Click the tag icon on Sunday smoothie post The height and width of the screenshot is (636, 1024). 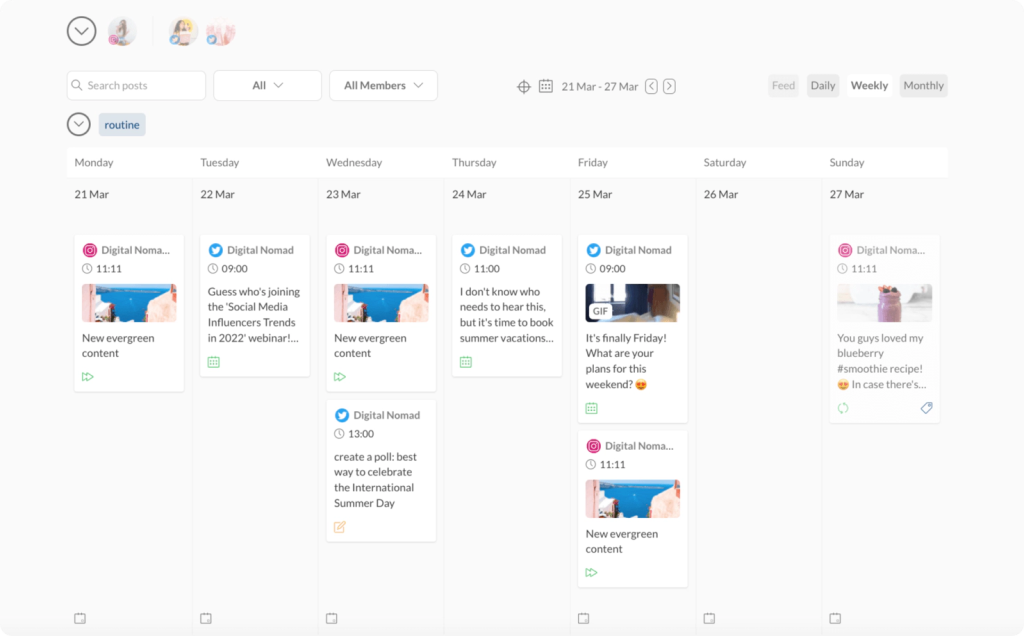tap(926, 408)
